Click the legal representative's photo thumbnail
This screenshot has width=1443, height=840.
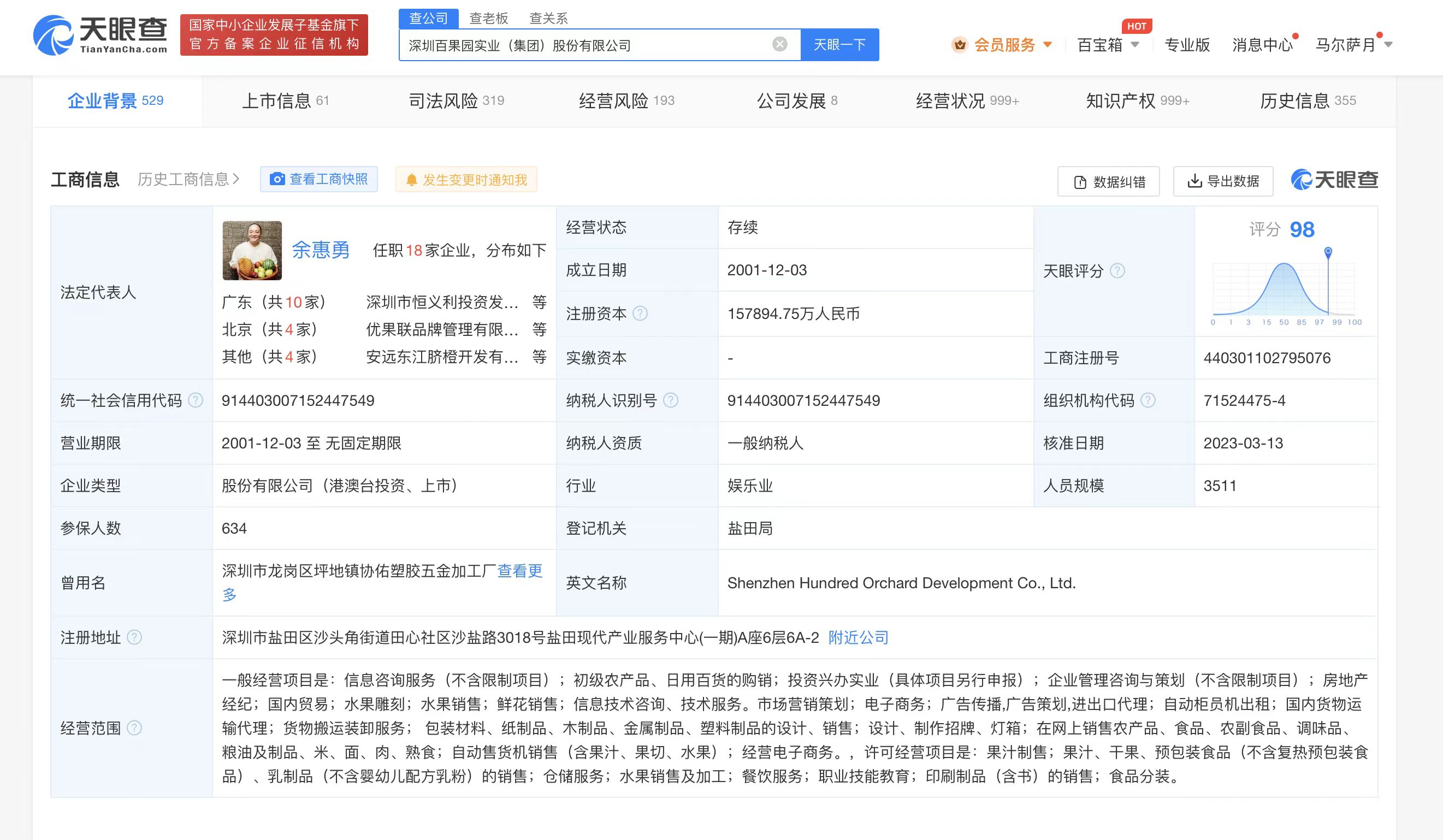[252, 250]
